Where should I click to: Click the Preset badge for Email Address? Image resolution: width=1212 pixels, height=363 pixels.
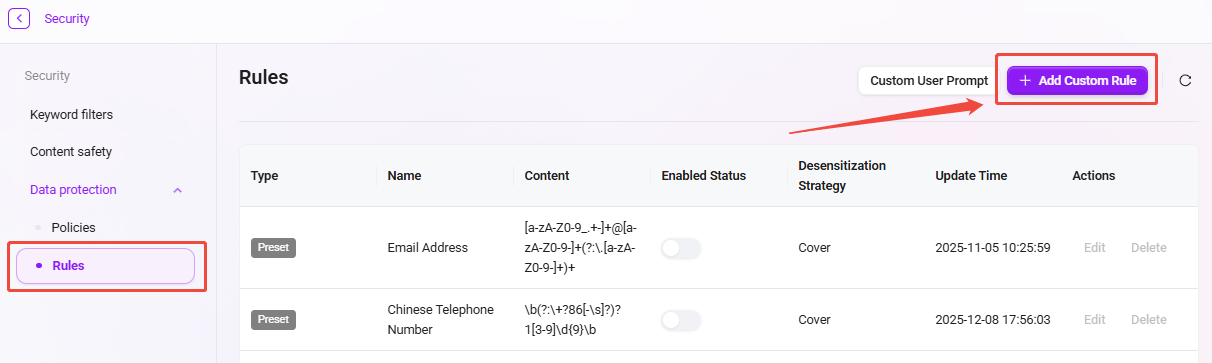pyautogui.click(x=273, y=248)
